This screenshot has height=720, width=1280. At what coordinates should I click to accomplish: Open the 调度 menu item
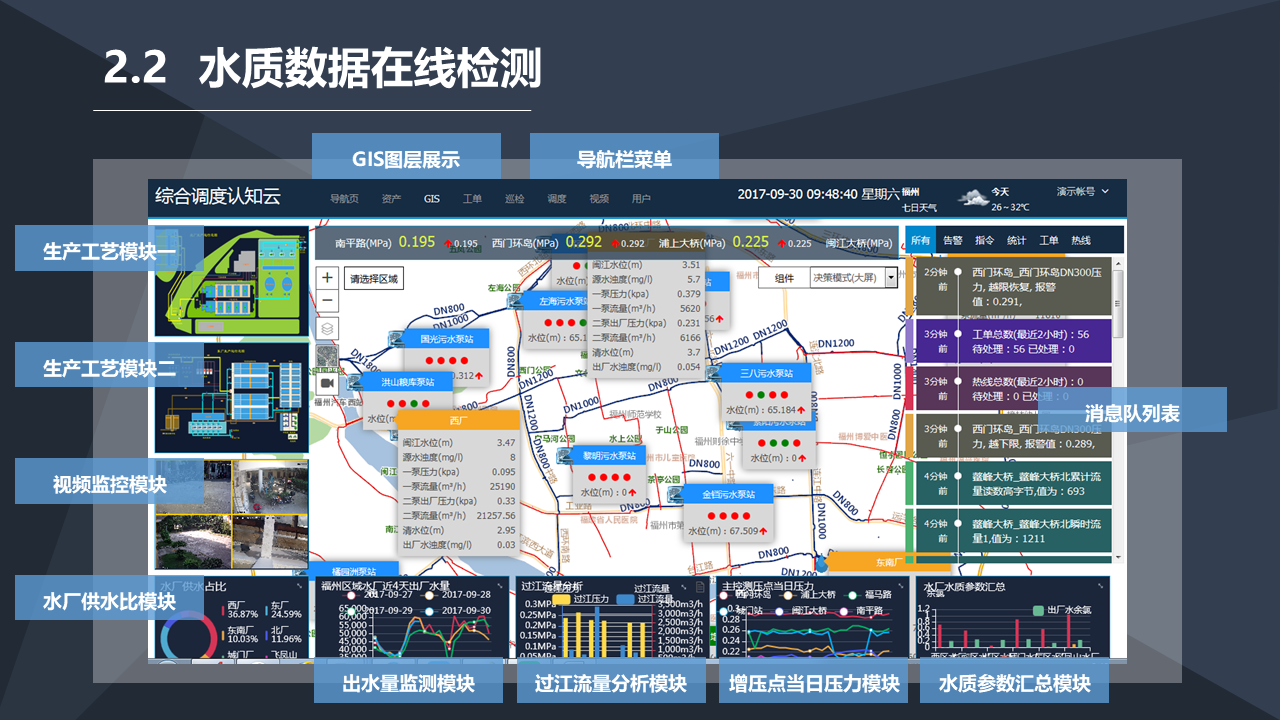(x=557, y=199)
